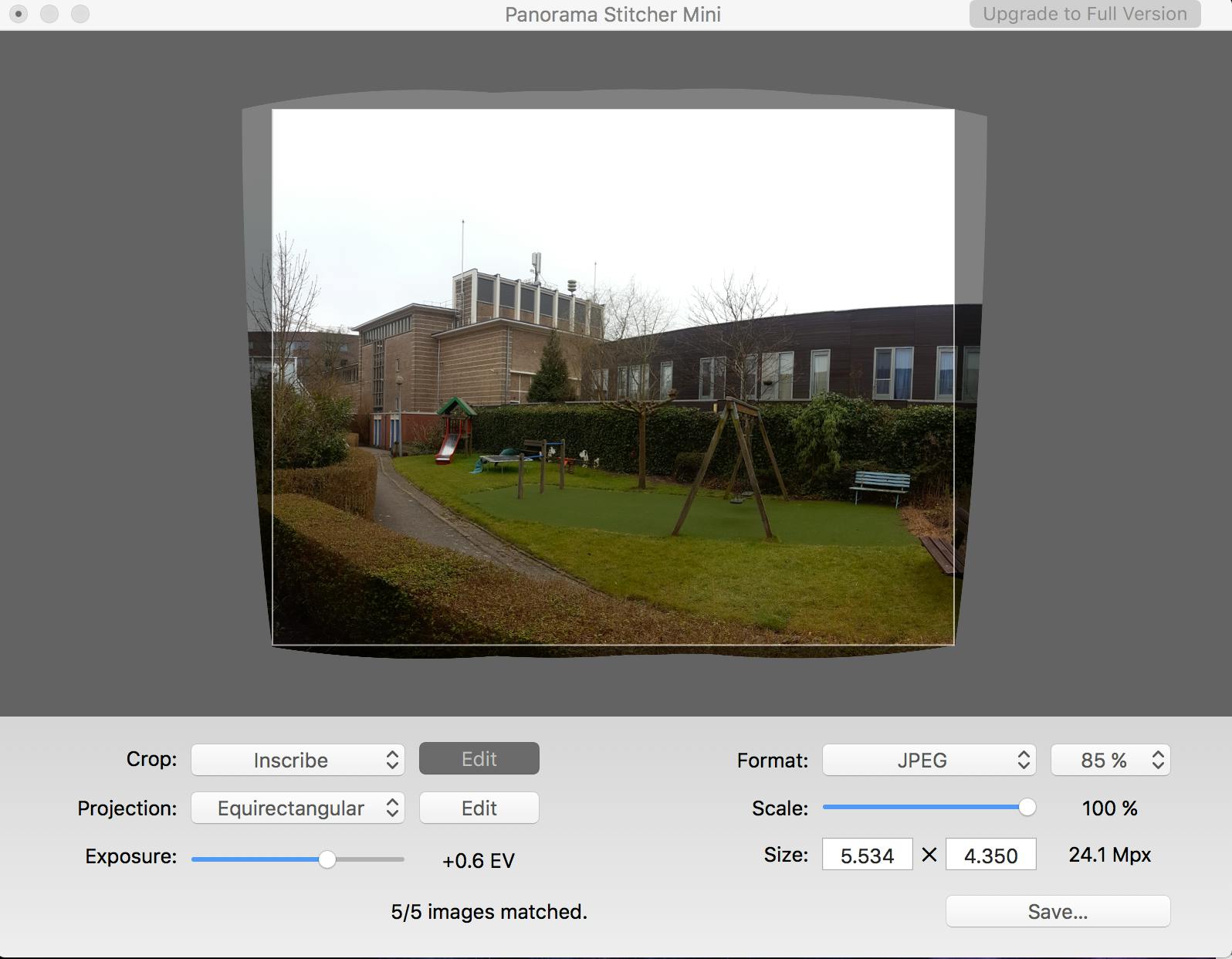Click the Size: label
Screen dimensions: 1232x959
[786, 855]
